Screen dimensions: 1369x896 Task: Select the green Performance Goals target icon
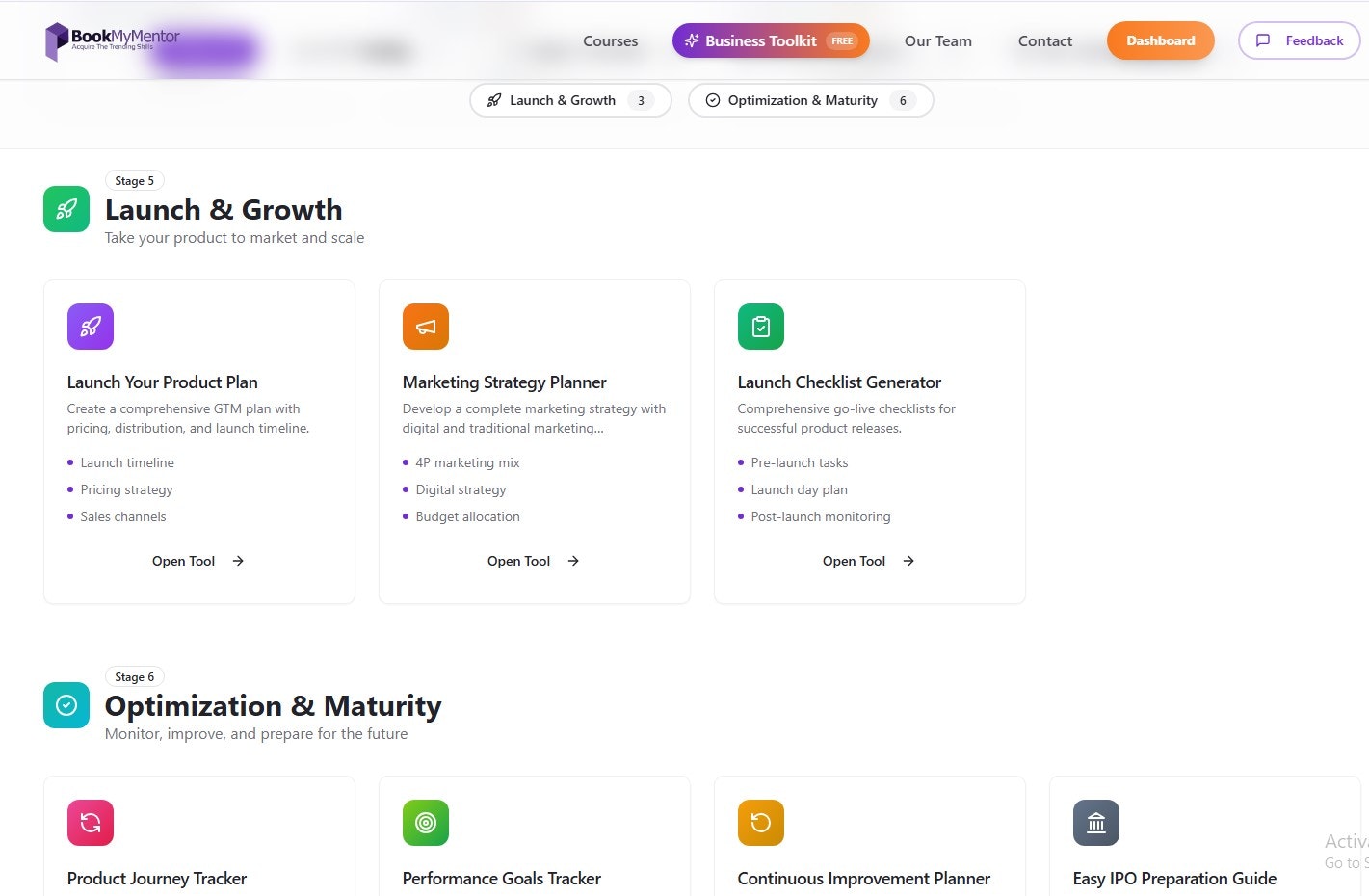pyautogui.click(x=425, y=823)
